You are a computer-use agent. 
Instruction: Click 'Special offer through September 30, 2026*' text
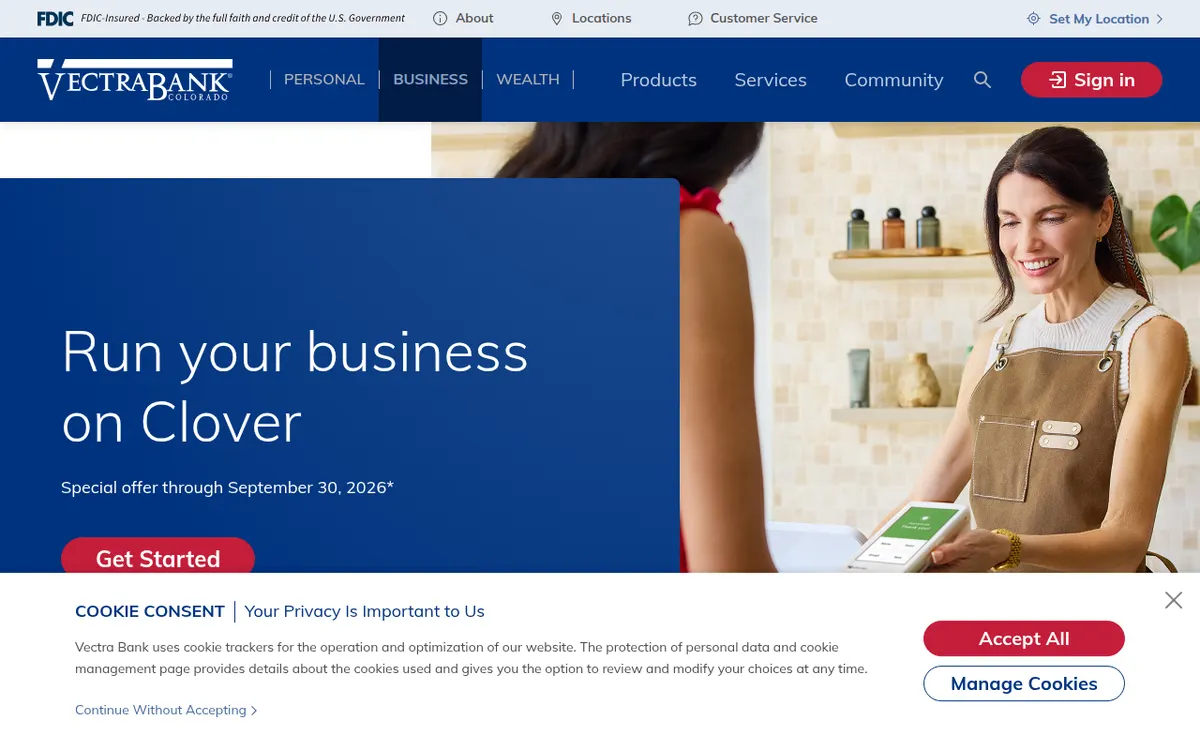tap(227, 488)
